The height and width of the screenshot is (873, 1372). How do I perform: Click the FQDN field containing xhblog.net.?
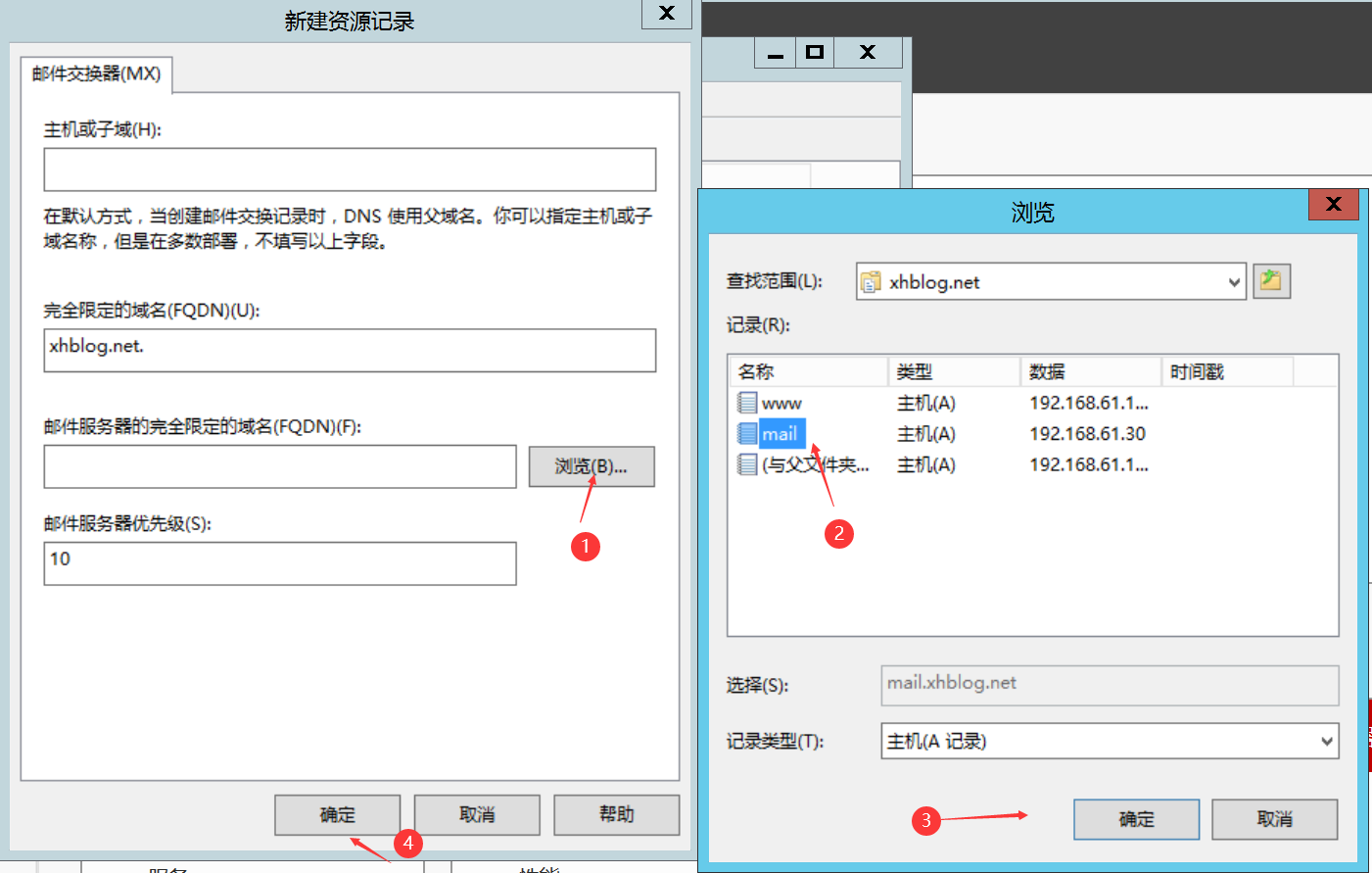(x=350, y=350)
